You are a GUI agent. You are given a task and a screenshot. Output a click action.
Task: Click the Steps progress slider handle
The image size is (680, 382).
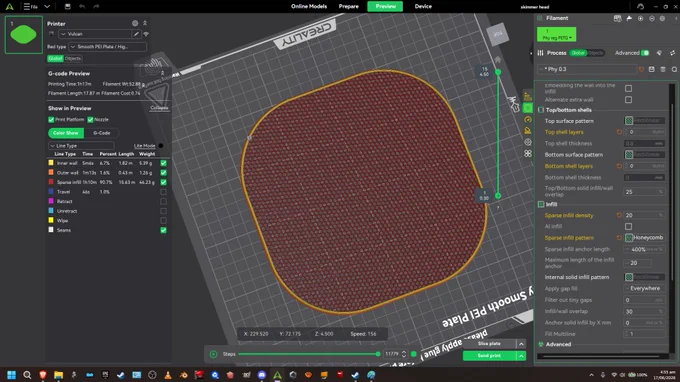click(x=378, y=354)
